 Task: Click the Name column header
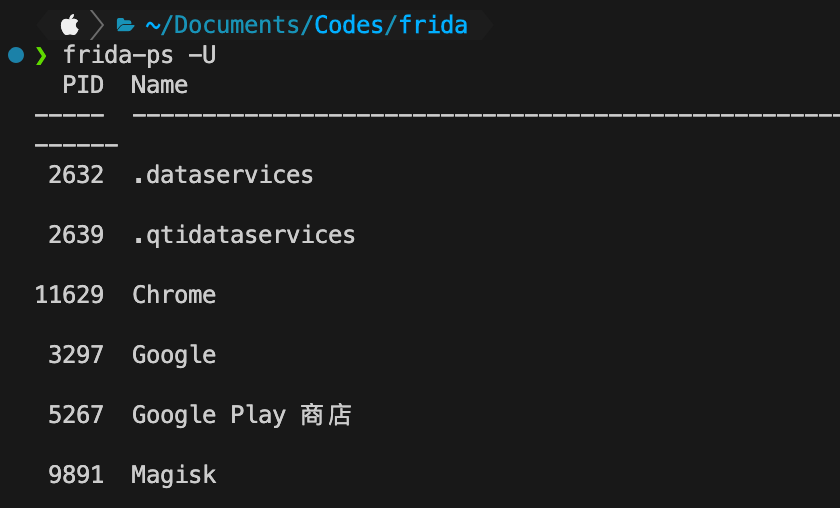[160, 85]
